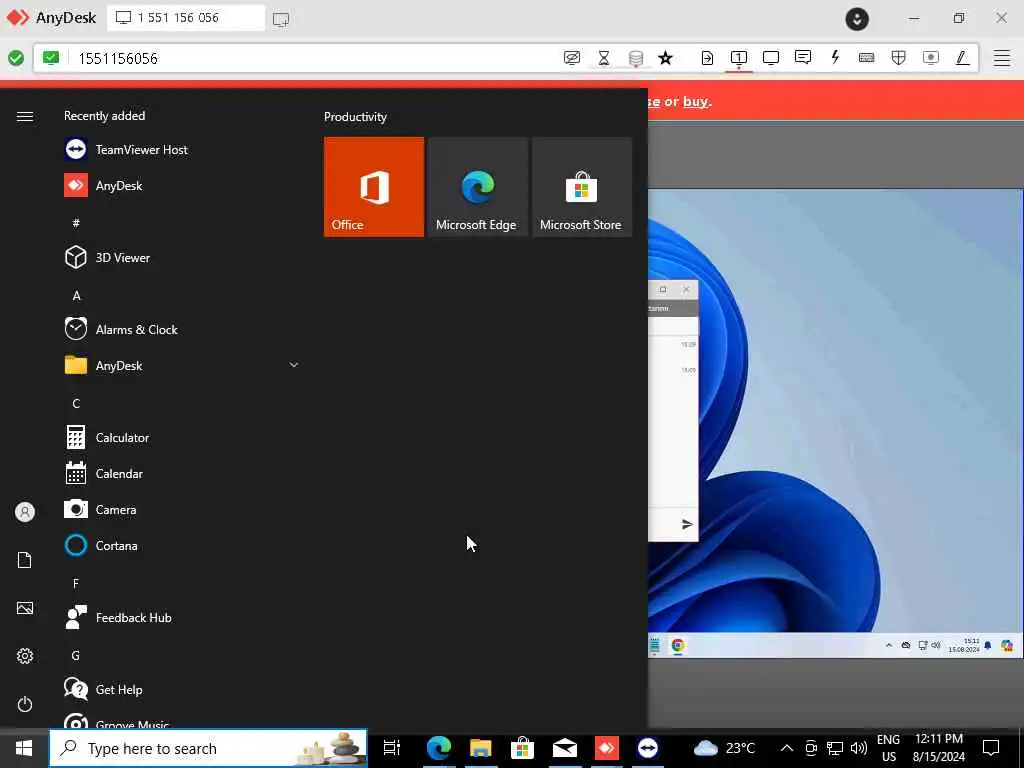Open the file transfer icon in AnyDesk toolbar
Image resolution: width=1024 pixels, height=768 pixels.
pos(707,58)
